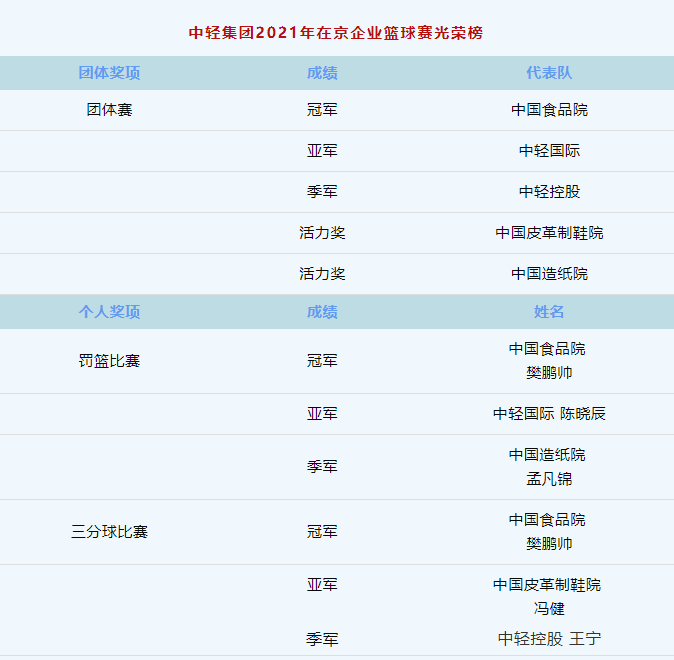The image size is (674, 660).
Task: Select 季军 in the 孟凡锦 row
Action: click(x=322, y=467)
